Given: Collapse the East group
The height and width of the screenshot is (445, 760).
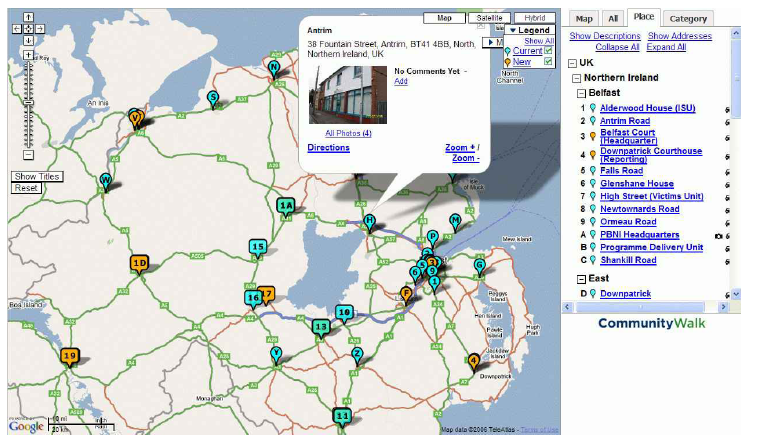Looking at the screenshot, I should pyautogui.click(x=581, y=278).
